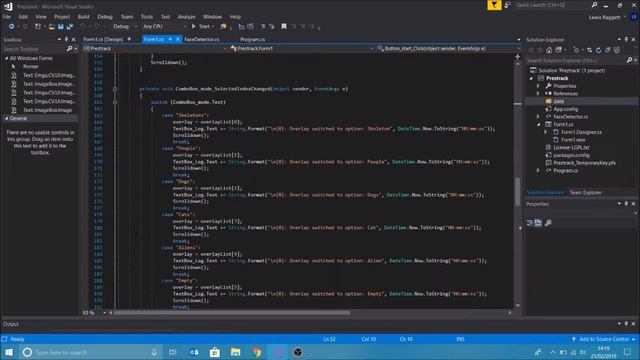The width and height of the screenshot is (640, 360).
Task: Click the Toolbox search magnifier icon
Action: click(69, 49)
